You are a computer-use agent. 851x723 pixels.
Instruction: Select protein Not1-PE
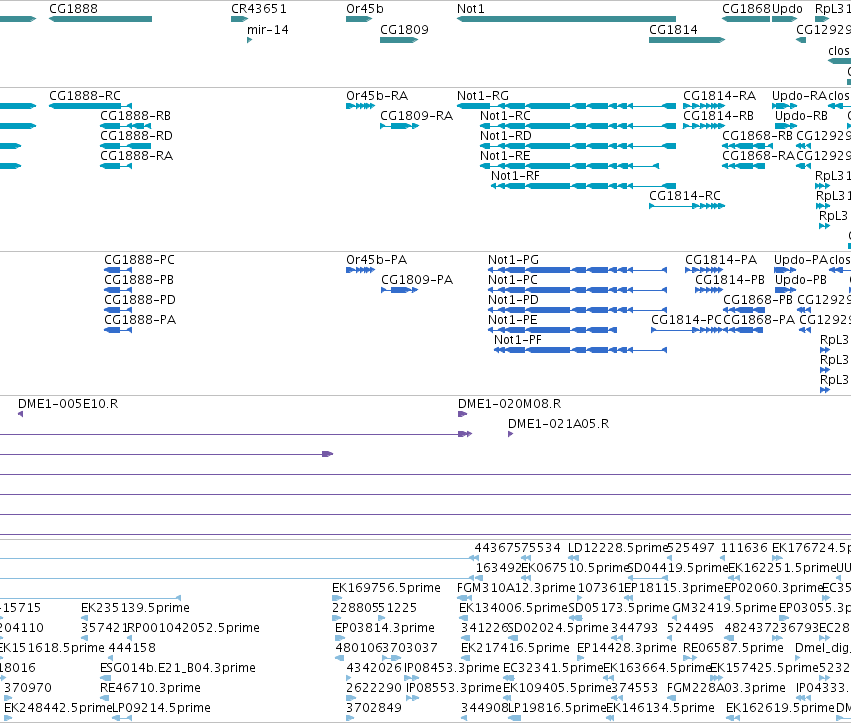tap(552, 329)
